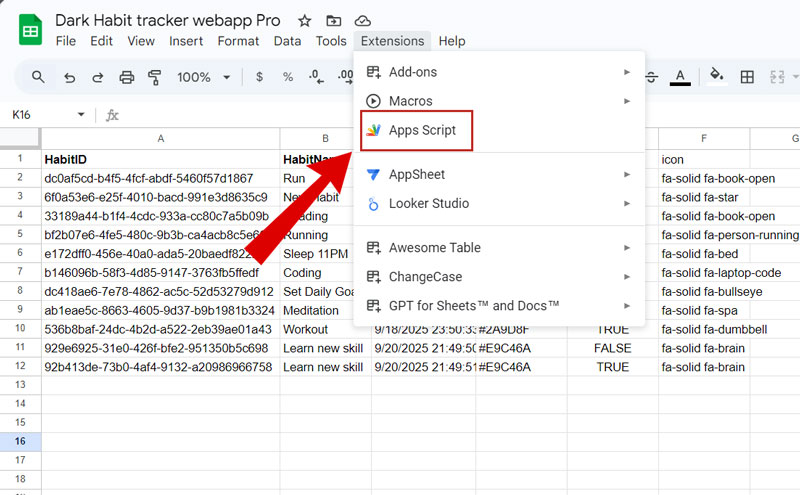Open the zoom level dropdown at 100%
This screenshot has width=800, height=495.
click(x=204, y=77)
